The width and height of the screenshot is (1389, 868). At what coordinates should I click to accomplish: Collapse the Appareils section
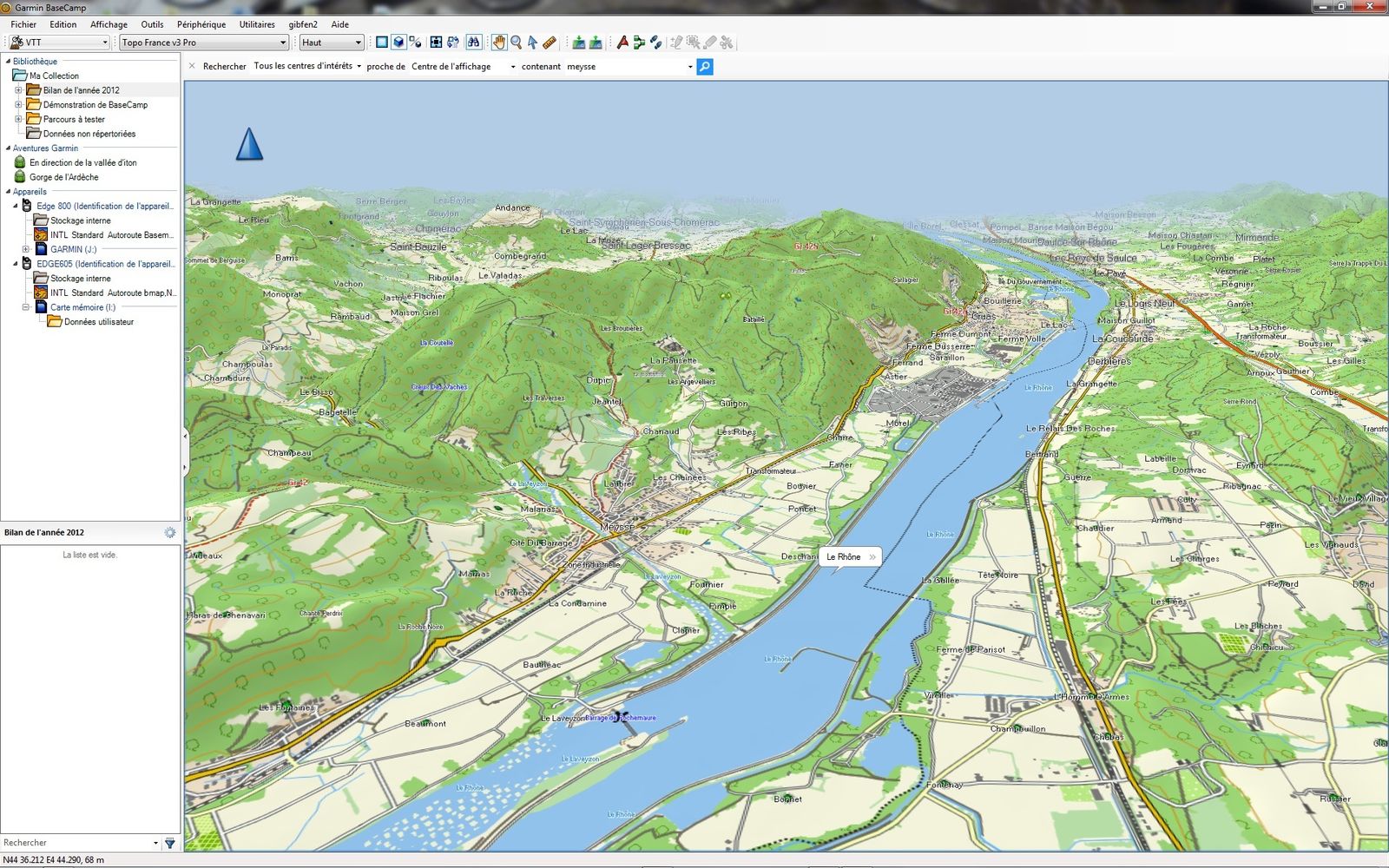point(9,192)
